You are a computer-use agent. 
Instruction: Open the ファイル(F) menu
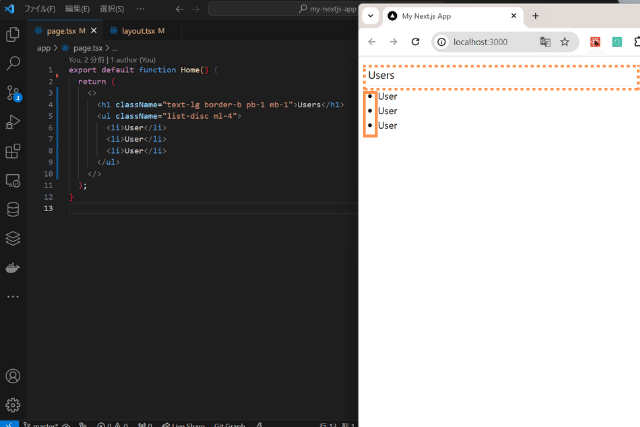pyautogui.click(x=40, y=9)
